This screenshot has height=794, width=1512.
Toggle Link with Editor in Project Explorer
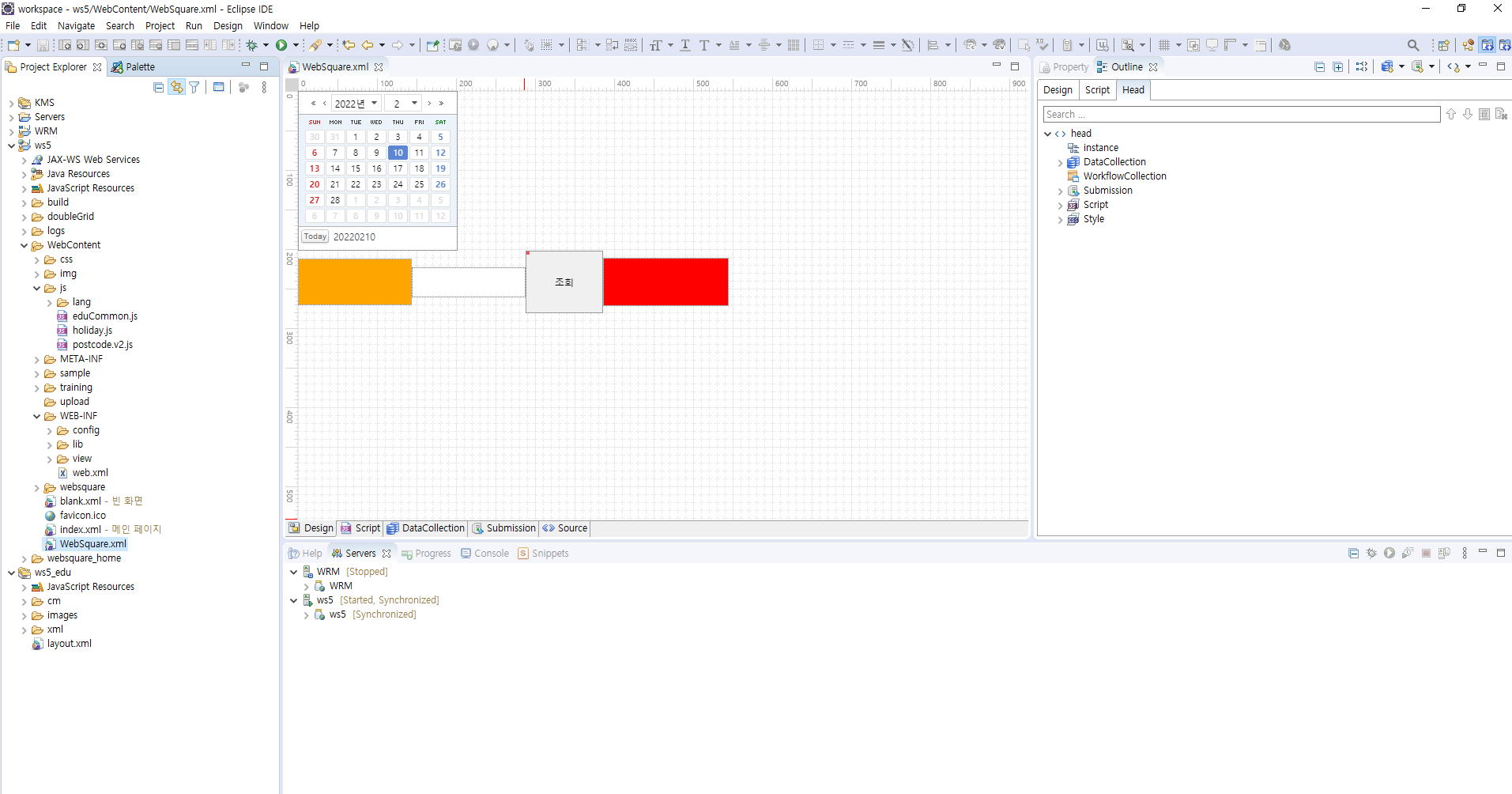[x=175, y=87]
